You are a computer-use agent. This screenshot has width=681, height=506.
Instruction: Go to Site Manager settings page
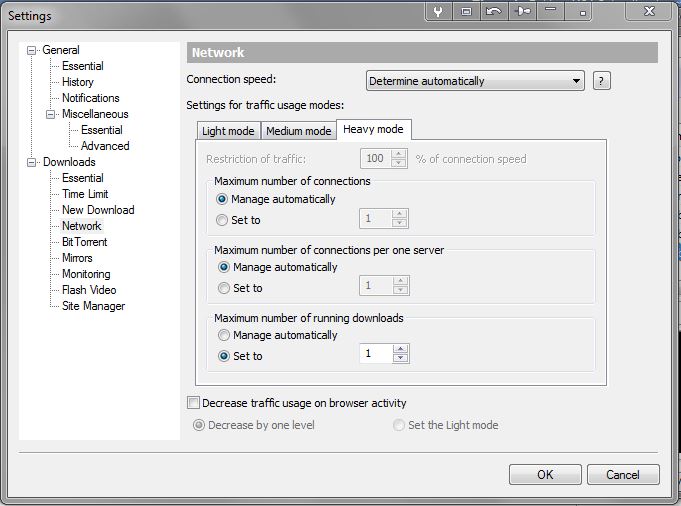pos(93,306)
